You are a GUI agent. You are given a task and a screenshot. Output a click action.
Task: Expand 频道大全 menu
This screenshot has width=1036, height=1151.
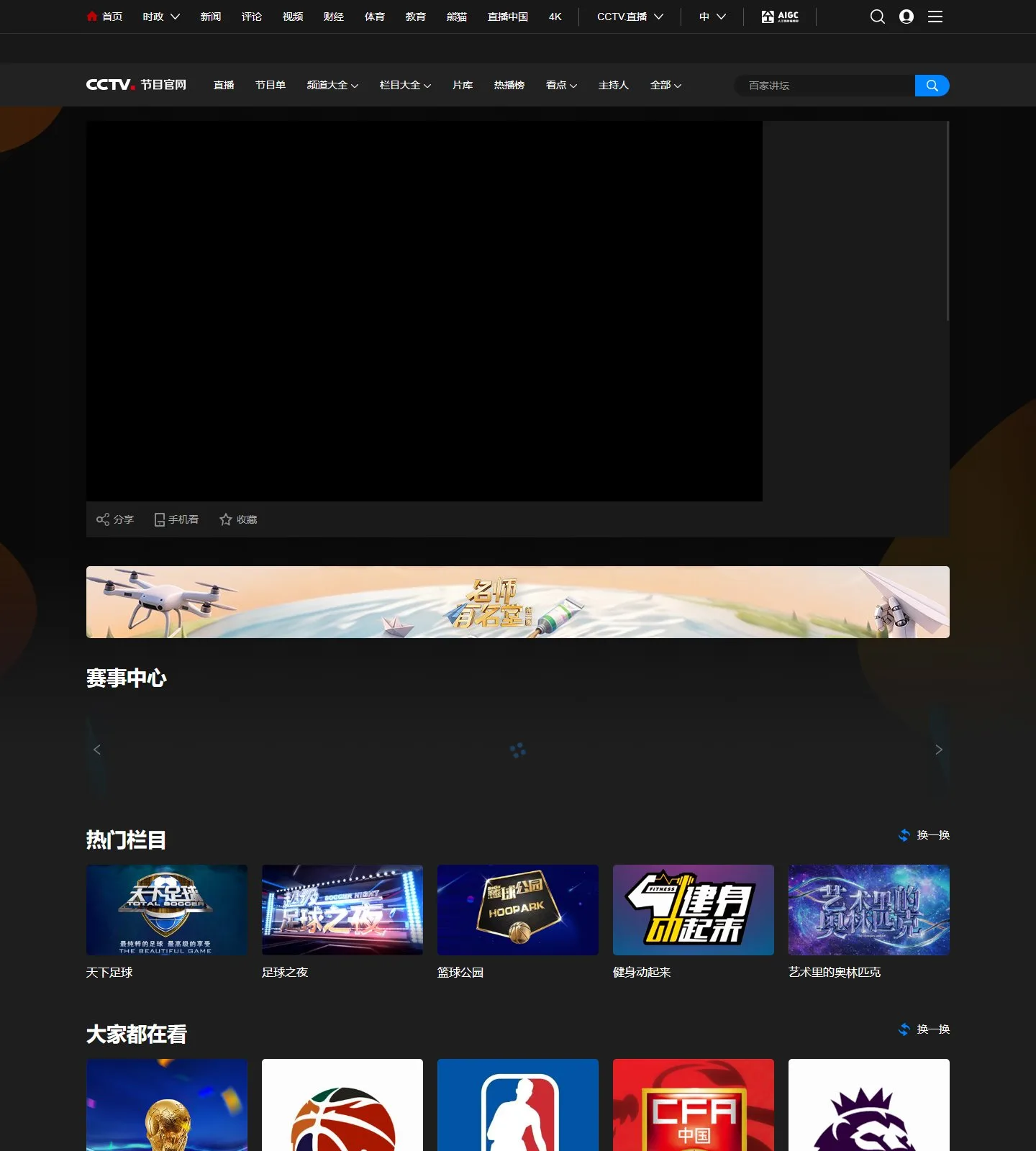coord(332,85)
